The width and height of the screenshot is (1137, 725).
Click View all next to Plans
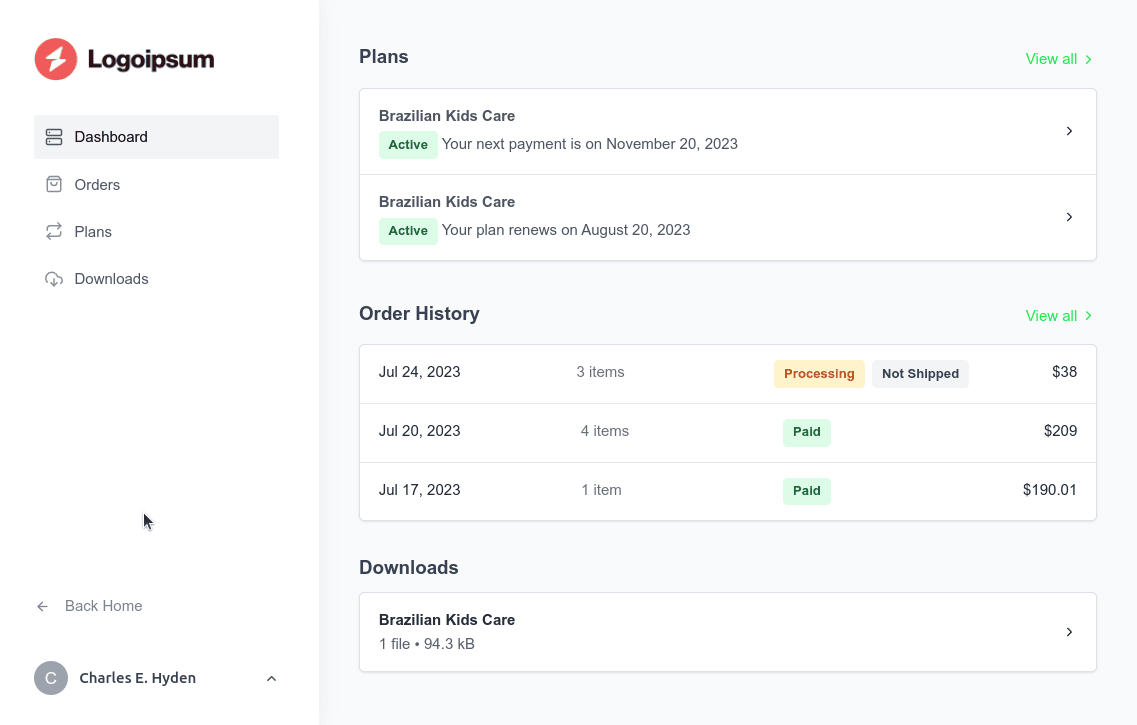(x=1050, y=59)
